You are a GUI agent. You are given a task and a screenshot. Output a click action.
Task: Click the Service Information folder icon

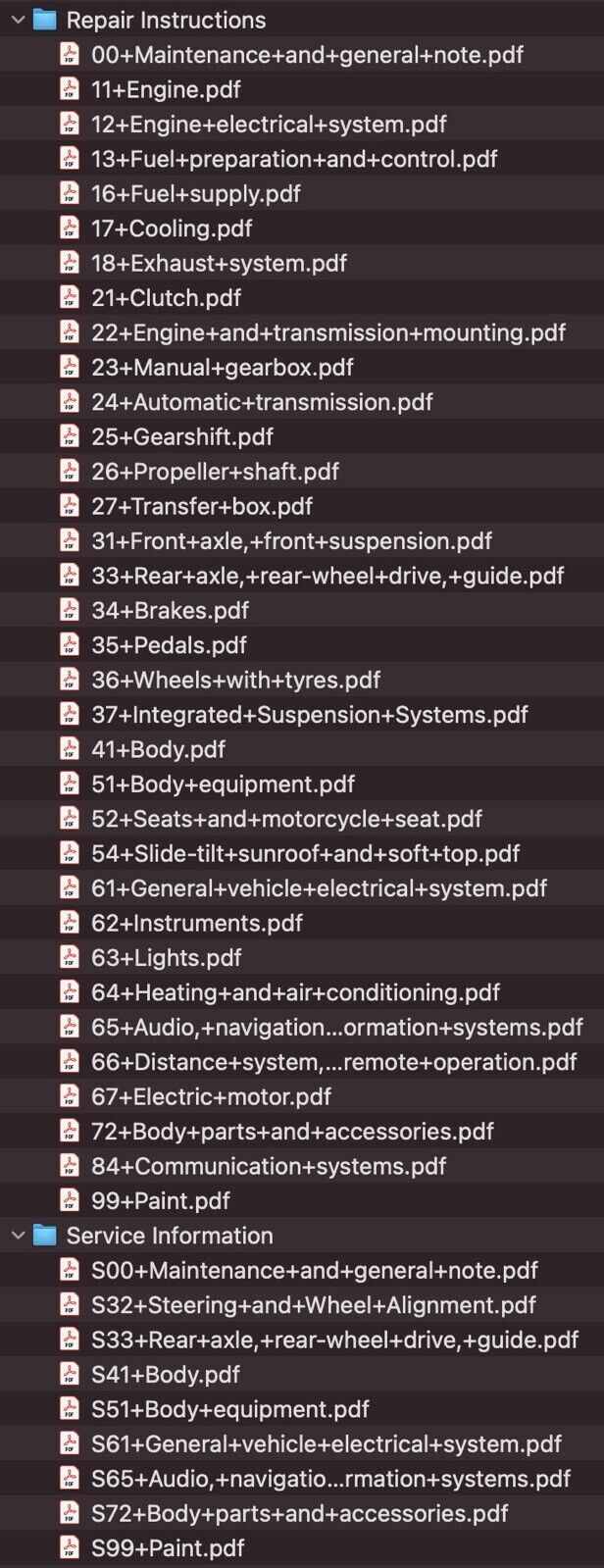pyautogui.click(x=44, y=1236)
